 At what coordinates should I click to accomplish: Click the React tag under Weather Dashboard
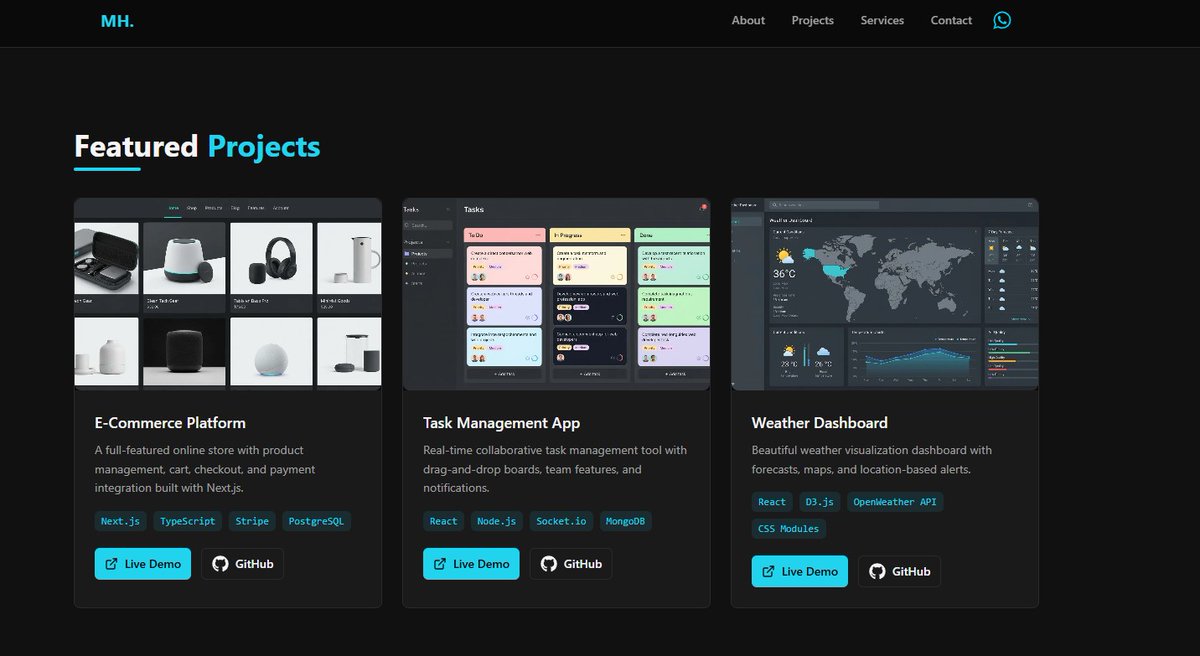(772, 502)
